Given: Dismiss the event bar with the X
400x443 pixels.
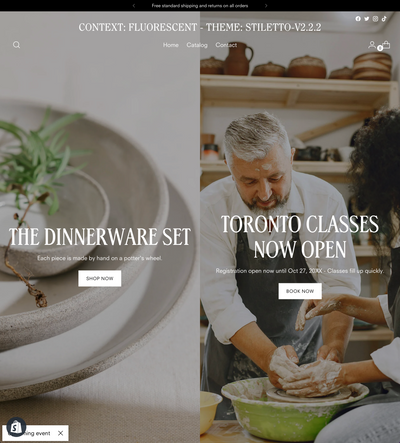Looking at the screenshot, I should point(60,433).
